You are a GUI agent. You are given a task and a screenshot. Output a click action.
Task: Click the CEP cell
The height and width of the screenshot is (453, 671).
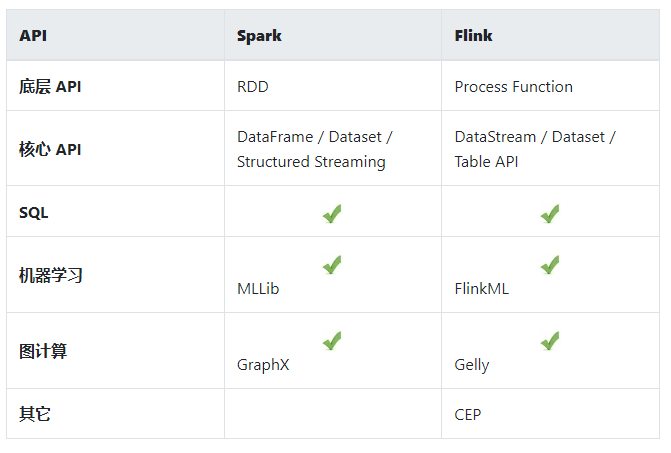(467, 414)
